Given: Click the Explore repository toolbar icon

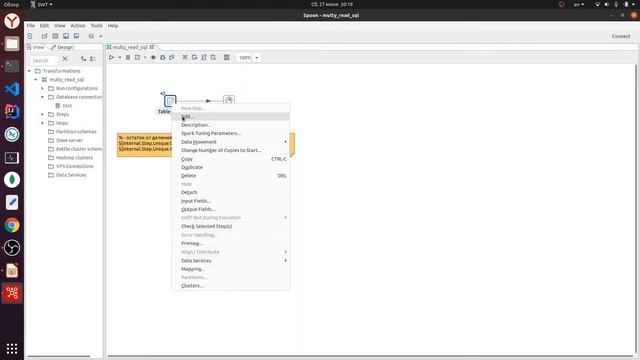Looking at the screenshot, I should coord(55,36).
